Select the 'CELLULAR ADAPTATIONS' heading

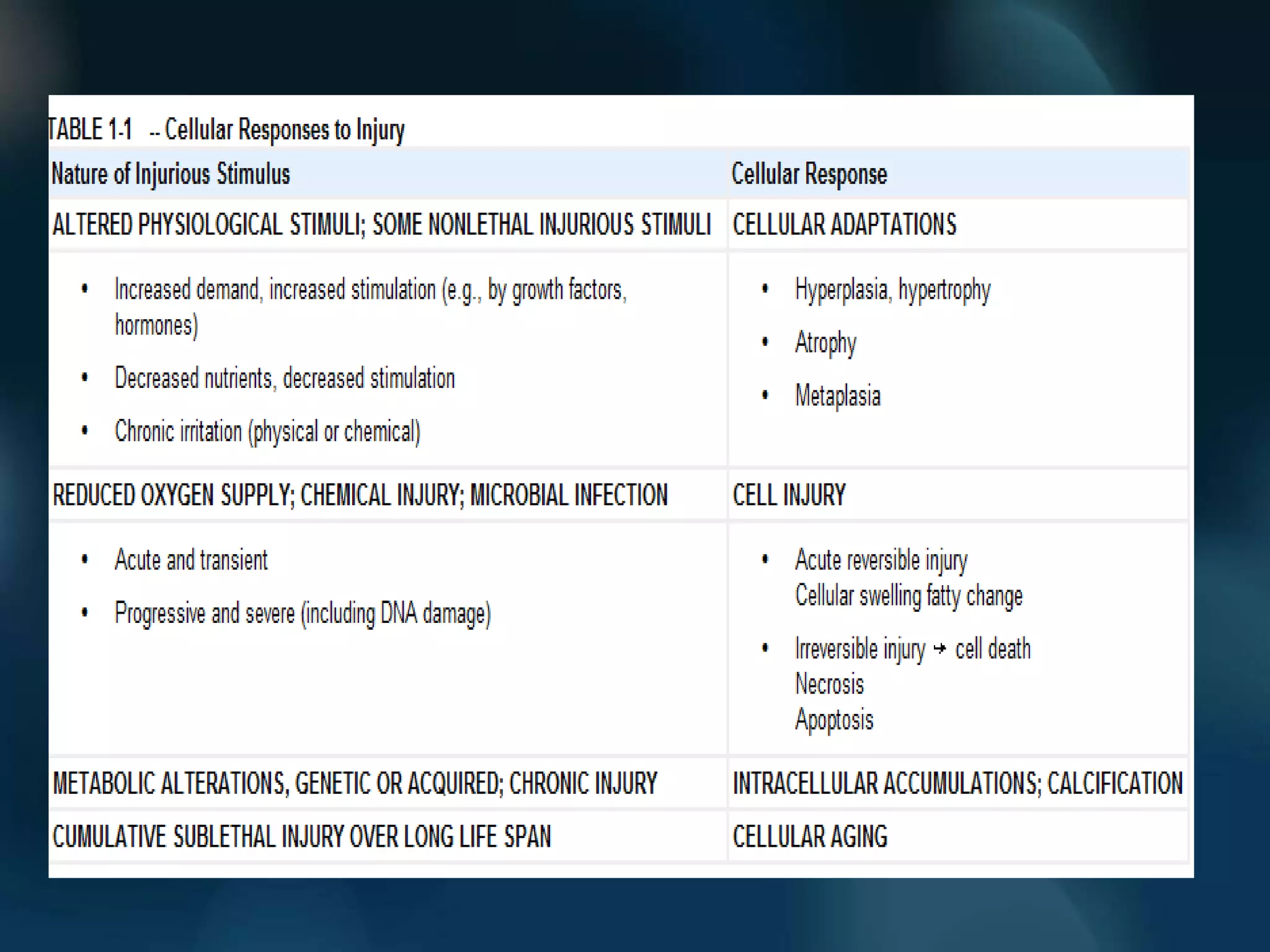[x=844, y=224]
